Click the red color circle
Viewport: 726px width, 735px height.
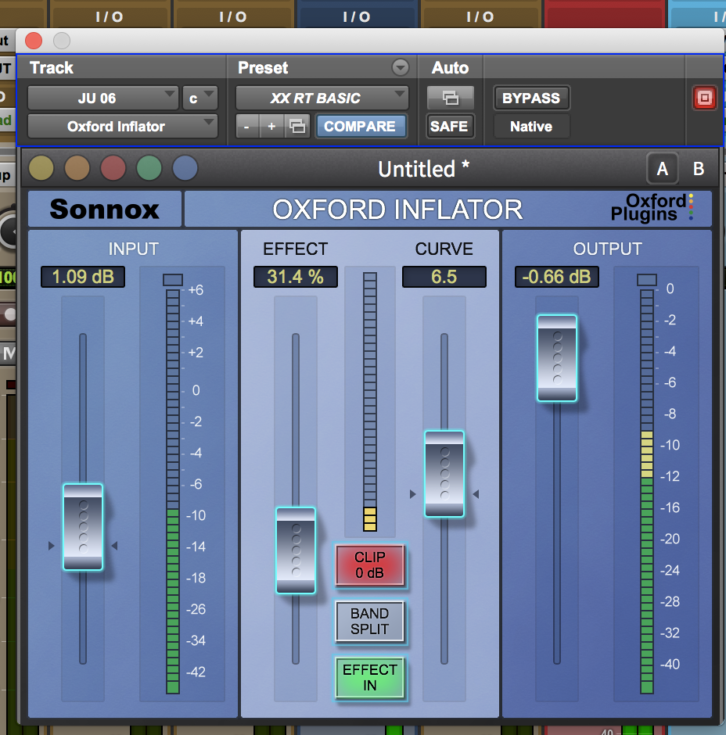click(113, 168)
